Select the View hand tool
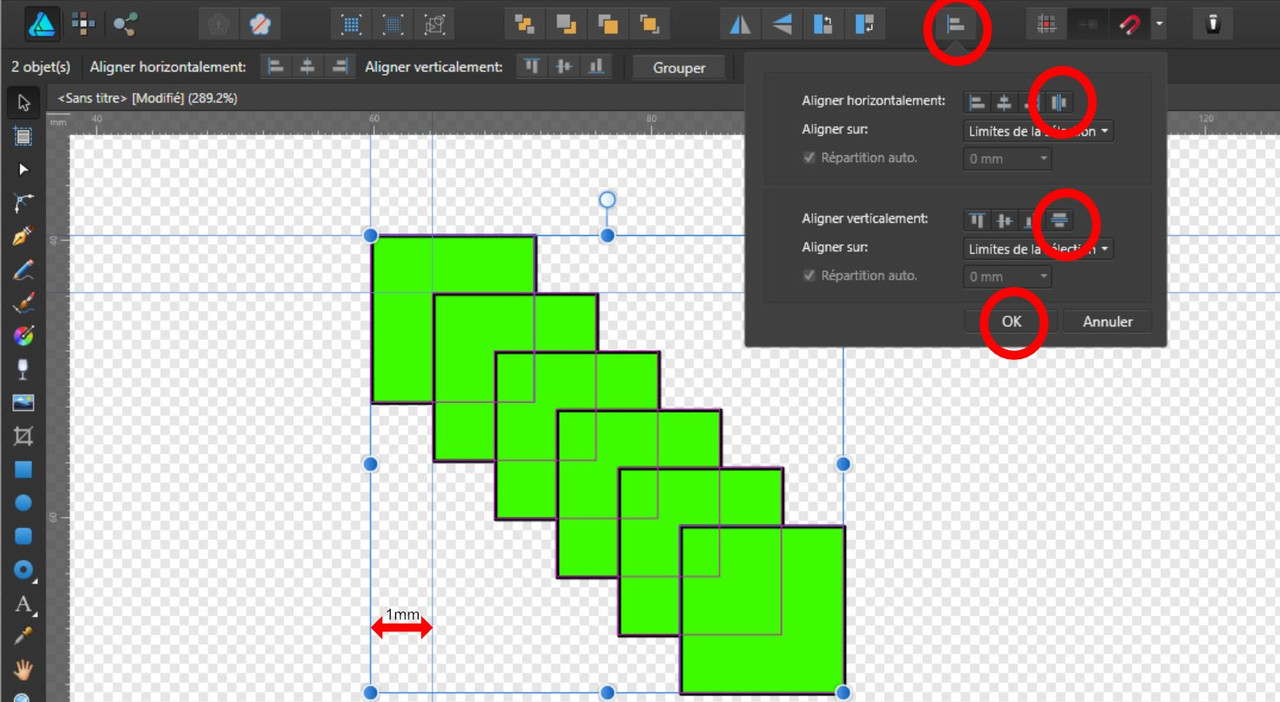 23,669
